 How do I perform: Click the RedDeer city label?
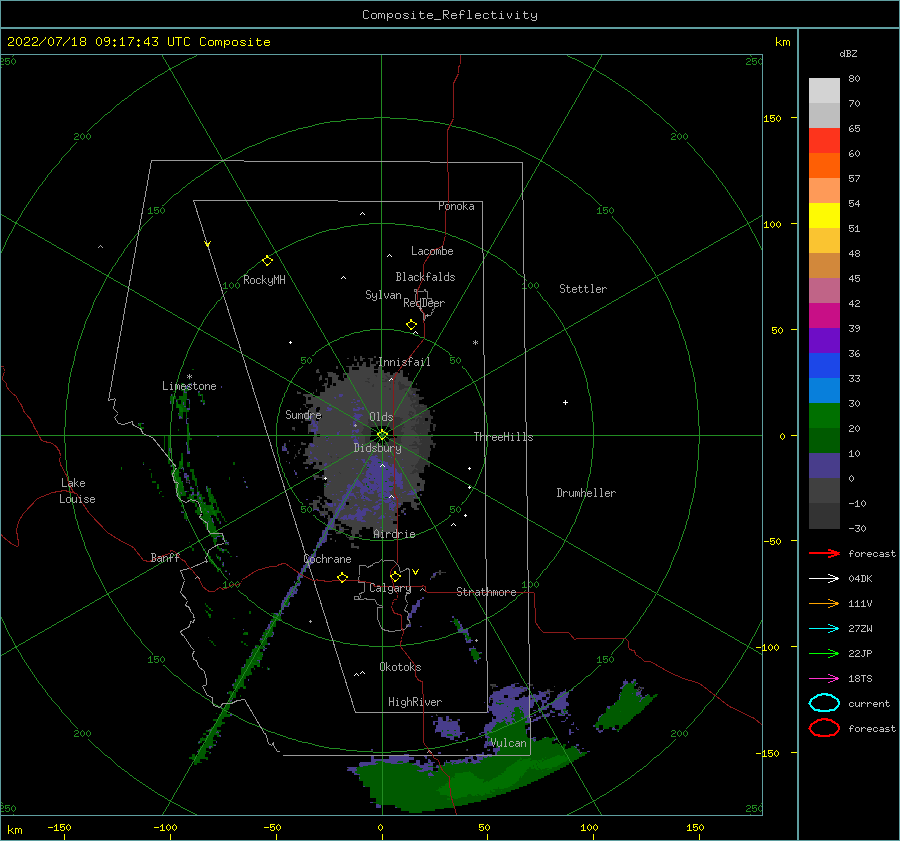coord(424,303)
